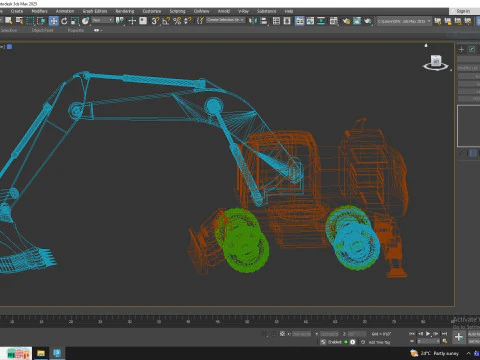
Task: Open Create tab in command panel
Action: point(461,49)
